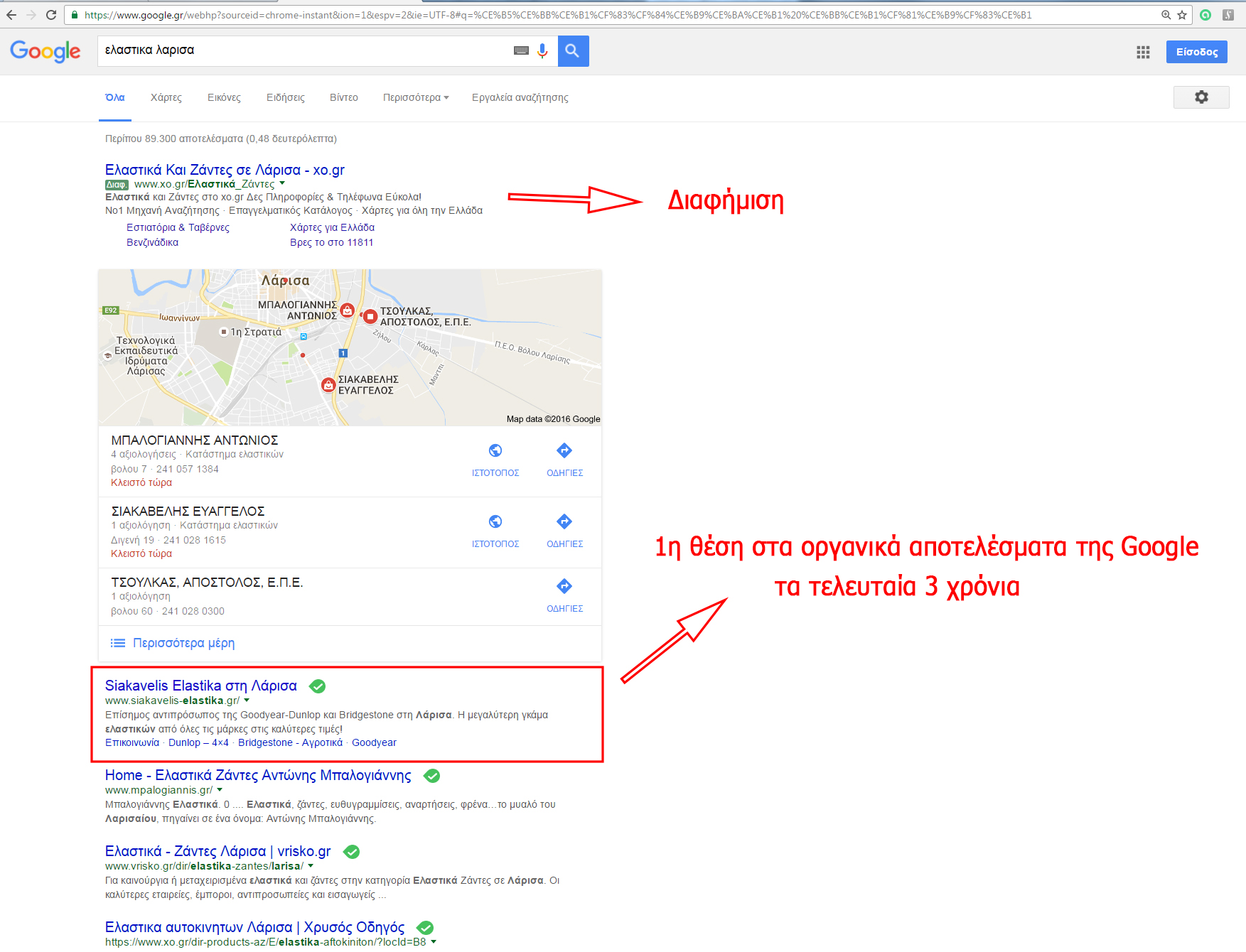Screen dimensions: 1246x952
Task: Select the Όλα tab
Action: 115,97
